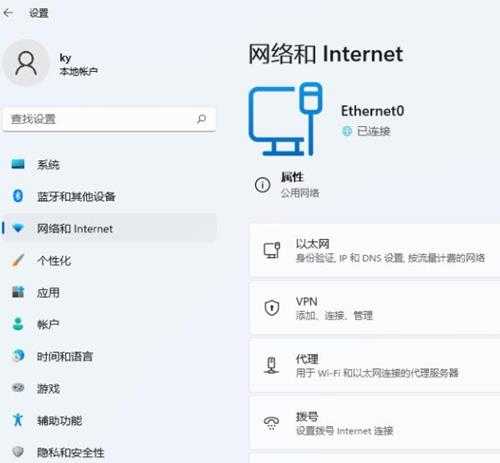
Task: Click the 属性 info circle icon
Action: point(263,185)
